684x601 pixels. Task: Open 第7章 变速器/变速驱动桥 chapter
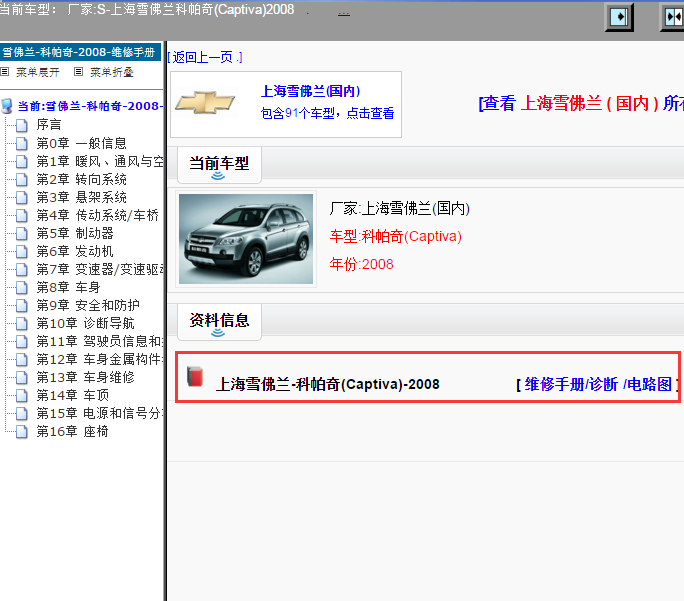click(99, 269)
